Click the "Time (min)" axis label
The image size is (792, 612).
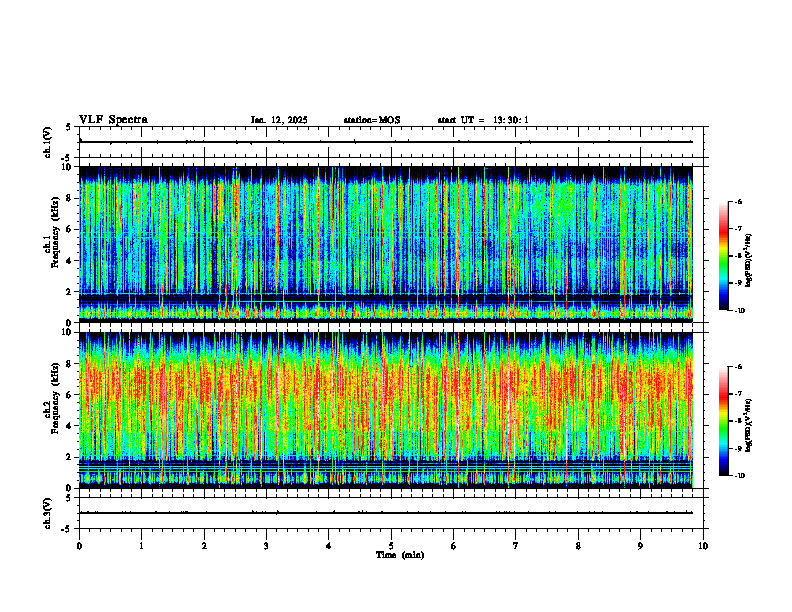pyautogui.click(x=400, y=555)
